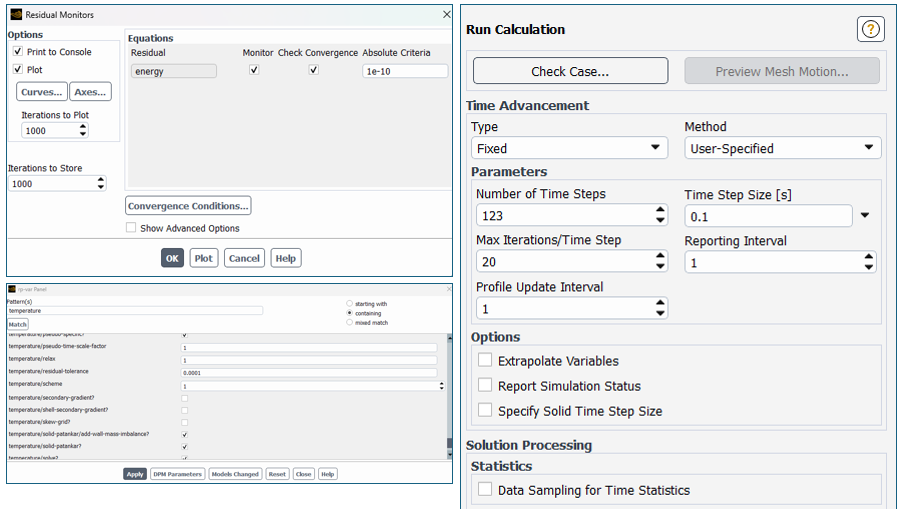Enable Data Sampling for Time Statistics
This screenshot has width=899, height=509.
click(x=485, y=489)
